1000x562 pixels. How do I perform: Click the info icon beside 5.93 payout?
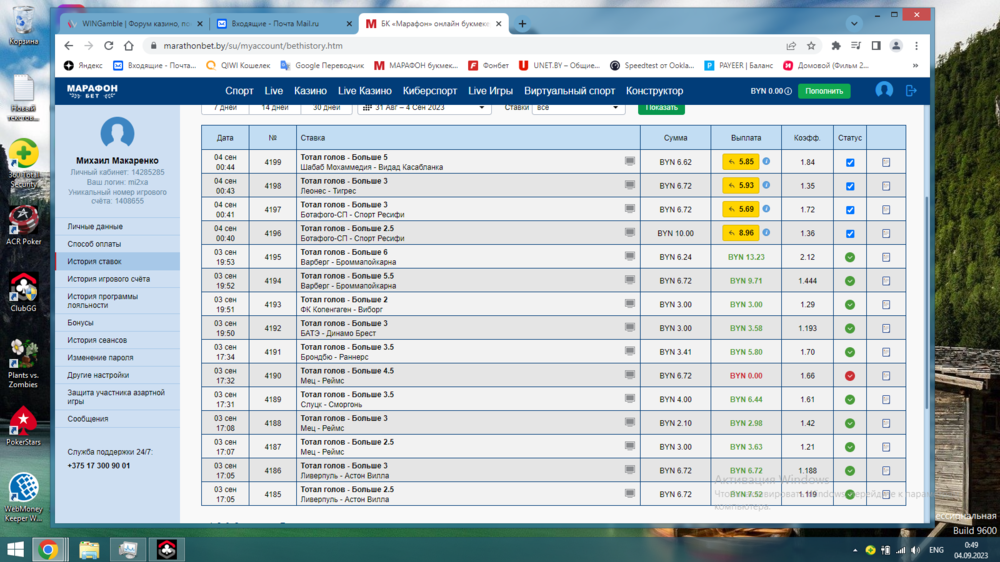(x=767, y=185)
